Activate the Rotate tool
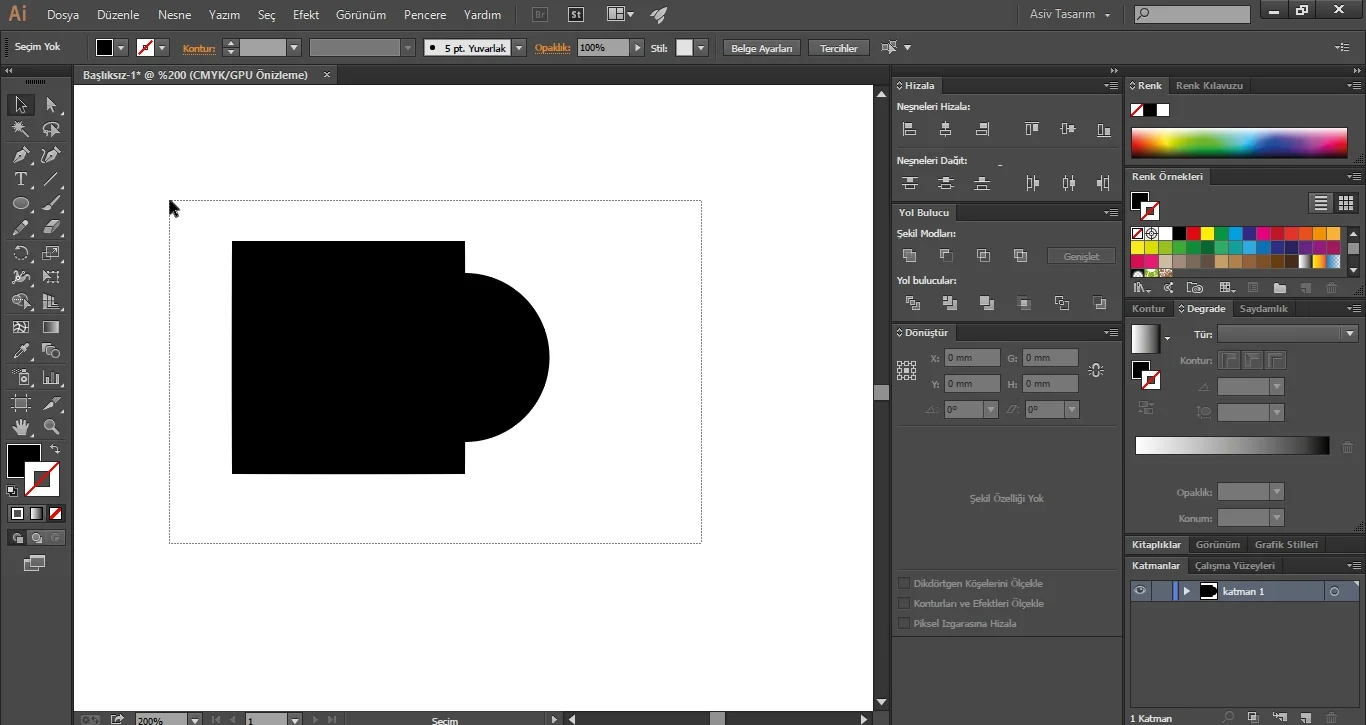 point(20,253)
